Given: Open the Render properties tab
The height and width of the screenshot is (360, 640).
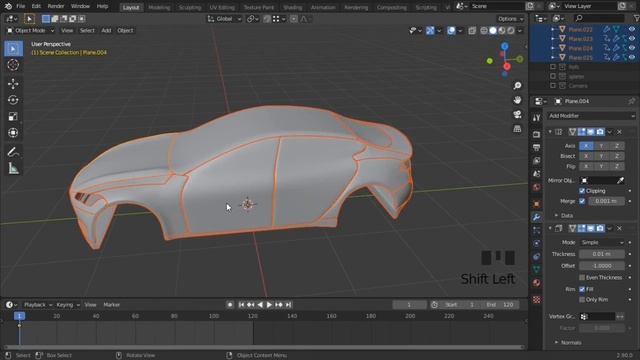Looking at the screenshot, I should pyautogui.click(x=537, y=134).
